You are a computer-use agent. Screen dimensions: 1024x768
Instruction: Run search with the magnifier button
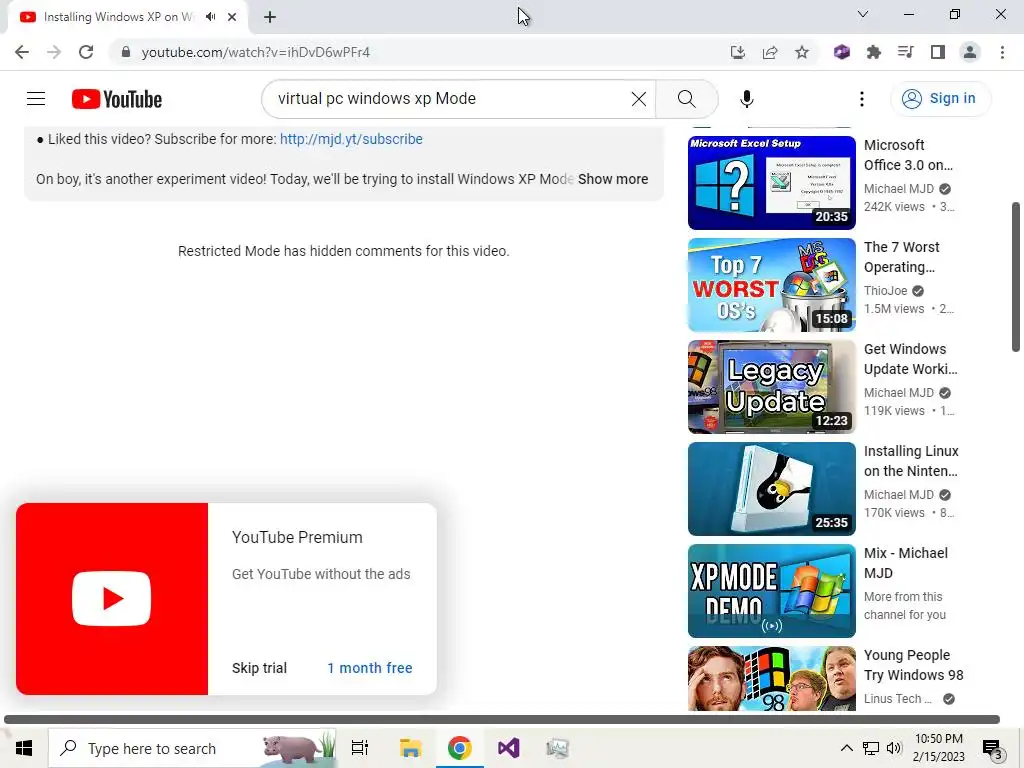tap(686, 99)
